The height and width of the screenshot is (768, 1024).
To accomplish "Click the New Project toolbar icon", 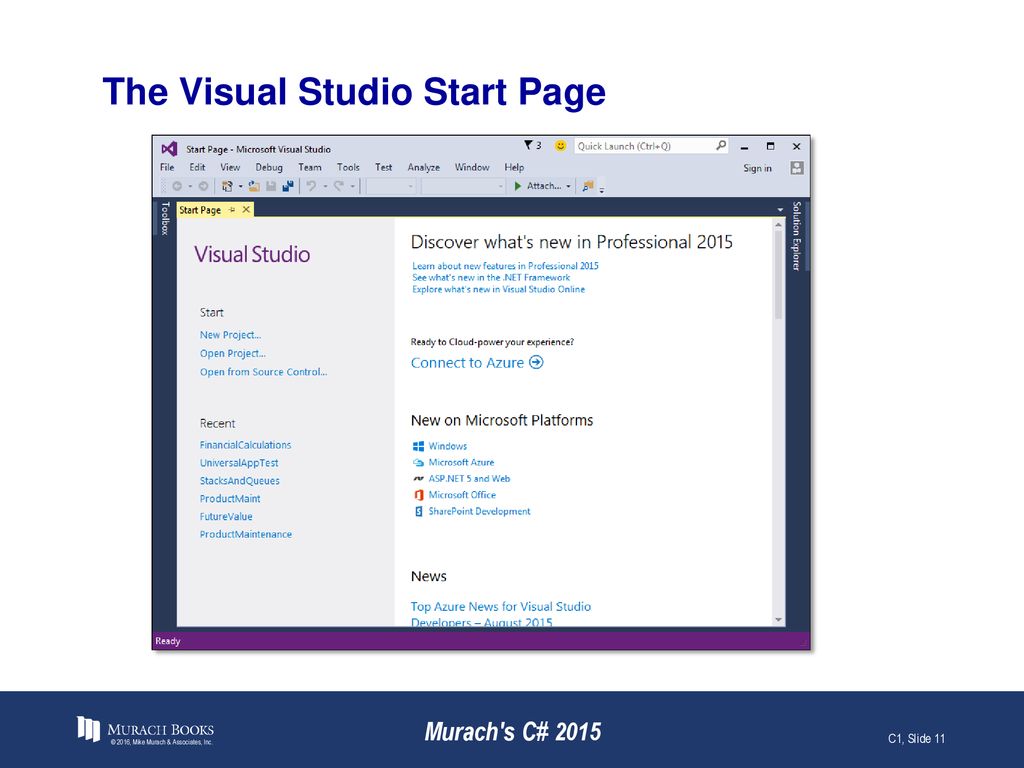I will pos(227,186).
